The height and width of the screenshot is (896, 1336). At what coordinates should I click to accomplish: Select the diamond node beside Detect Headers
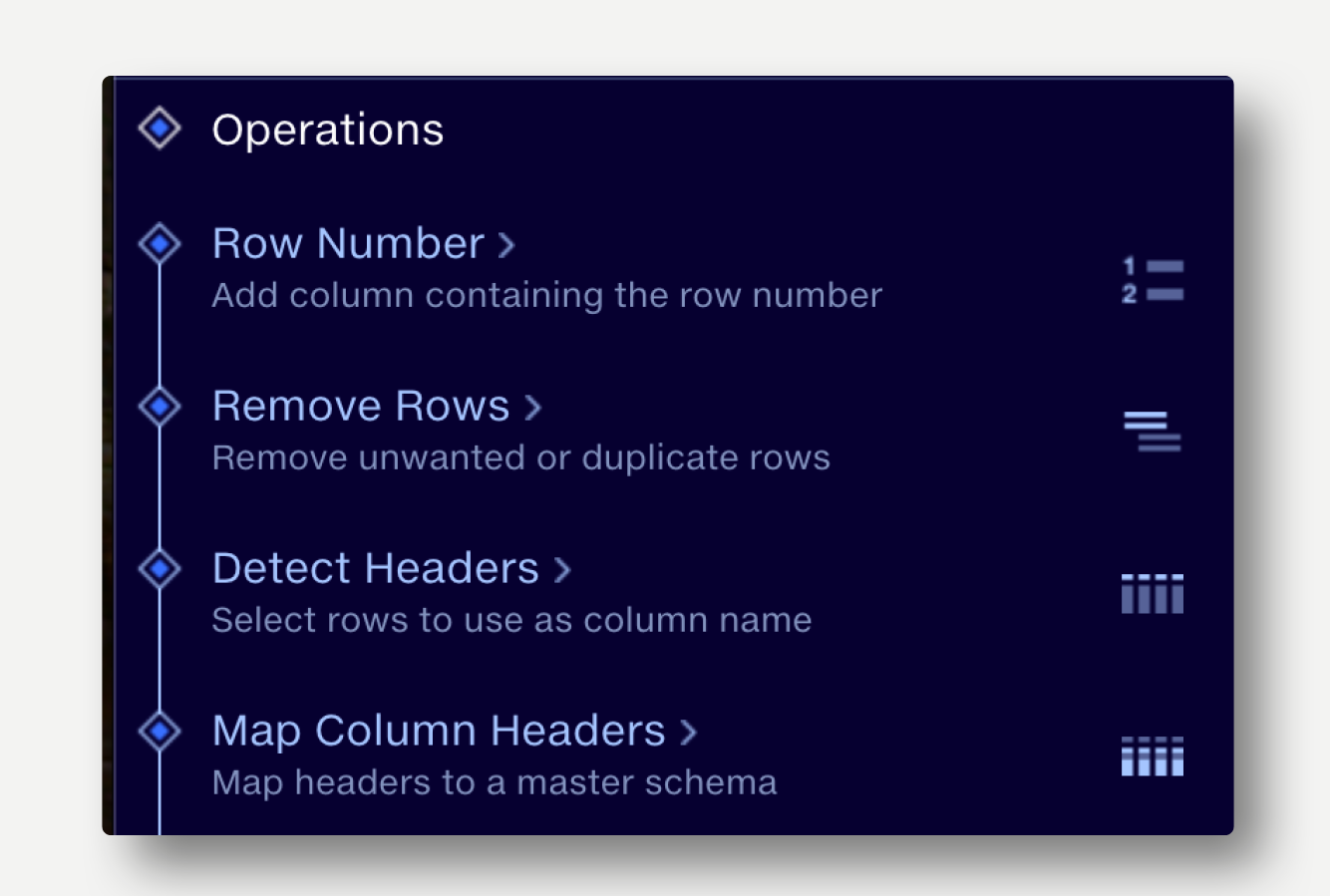pos(160,569)
